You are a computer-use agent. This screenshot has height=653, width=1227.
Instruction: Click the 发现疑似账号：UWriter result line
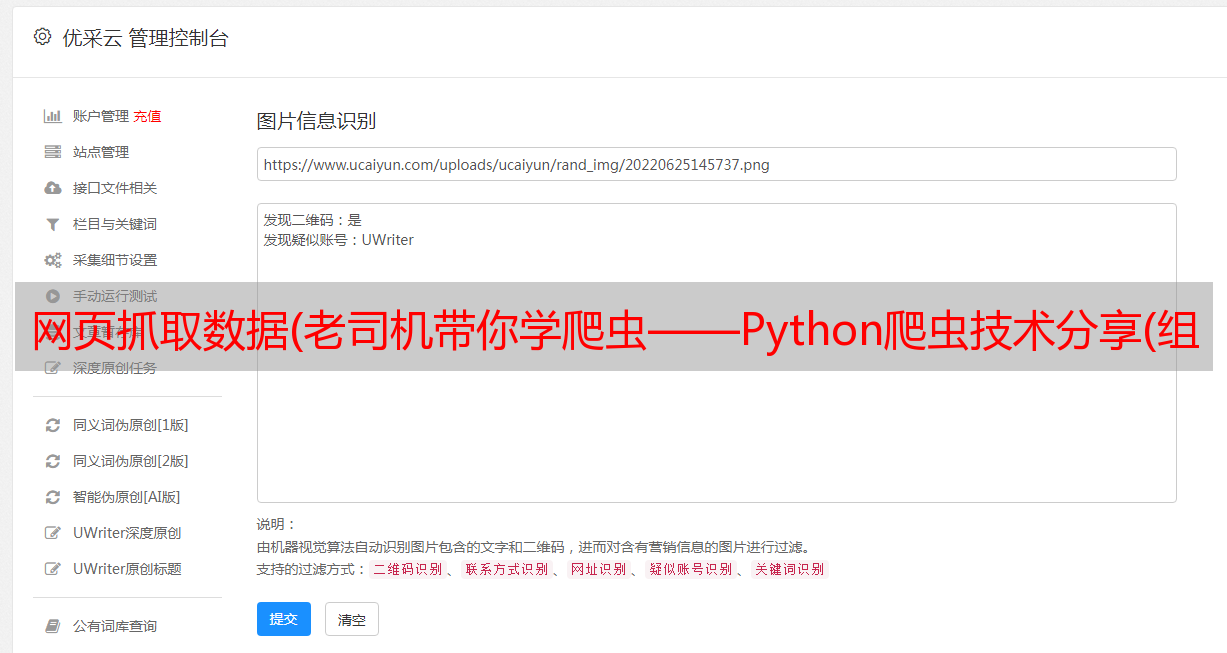tap(339, 240)
